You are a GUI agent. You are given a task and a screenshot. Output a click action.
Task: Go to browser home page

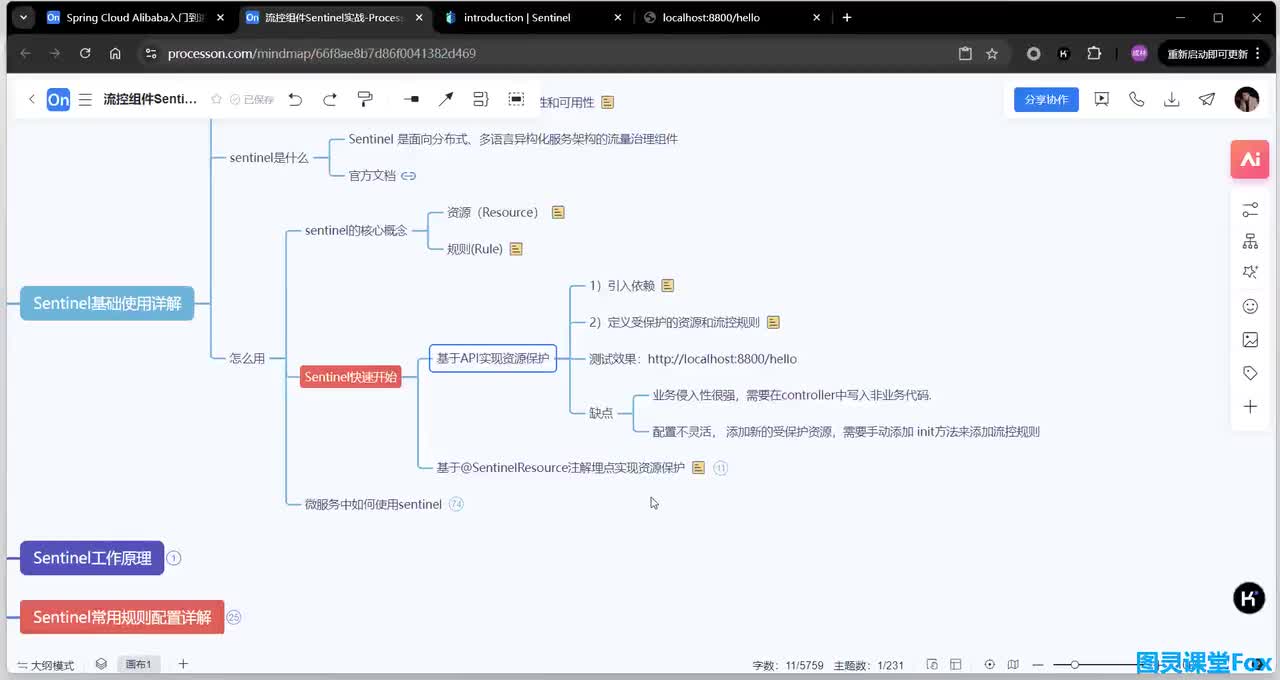coord(115,54)
